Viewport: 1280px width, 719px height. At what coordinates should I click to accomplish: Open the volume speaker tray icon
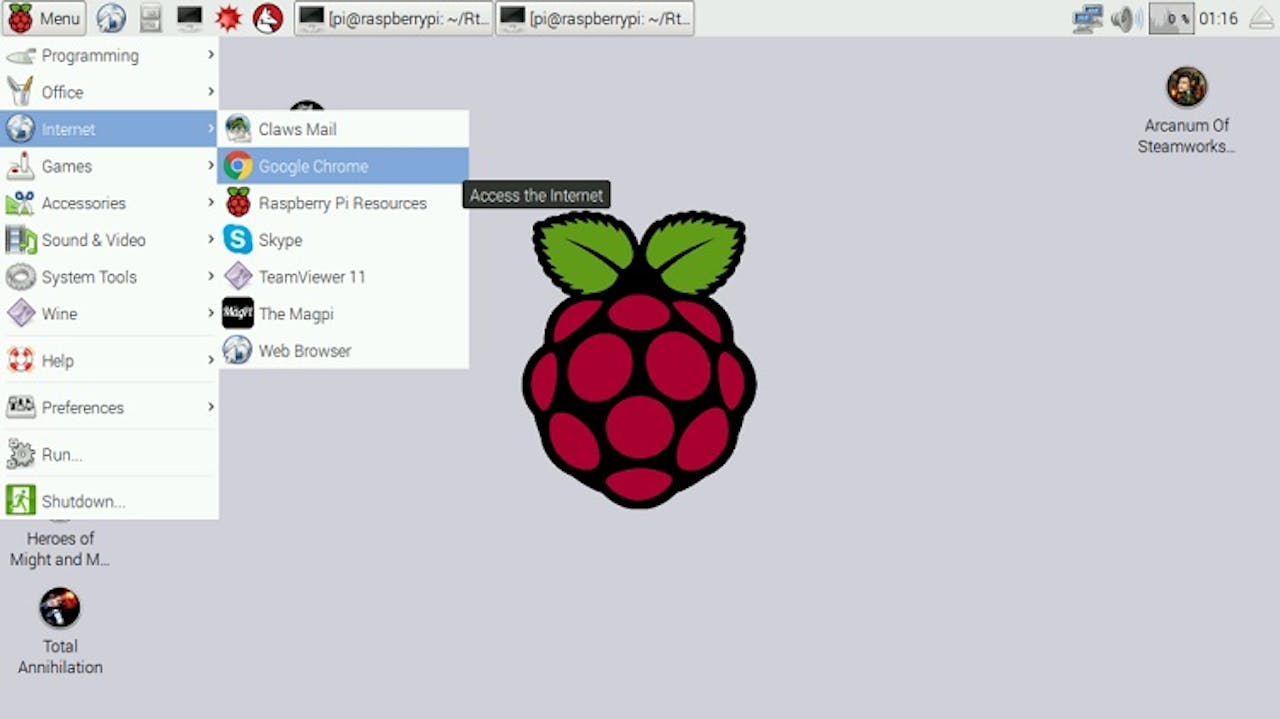coord(1126,18)
